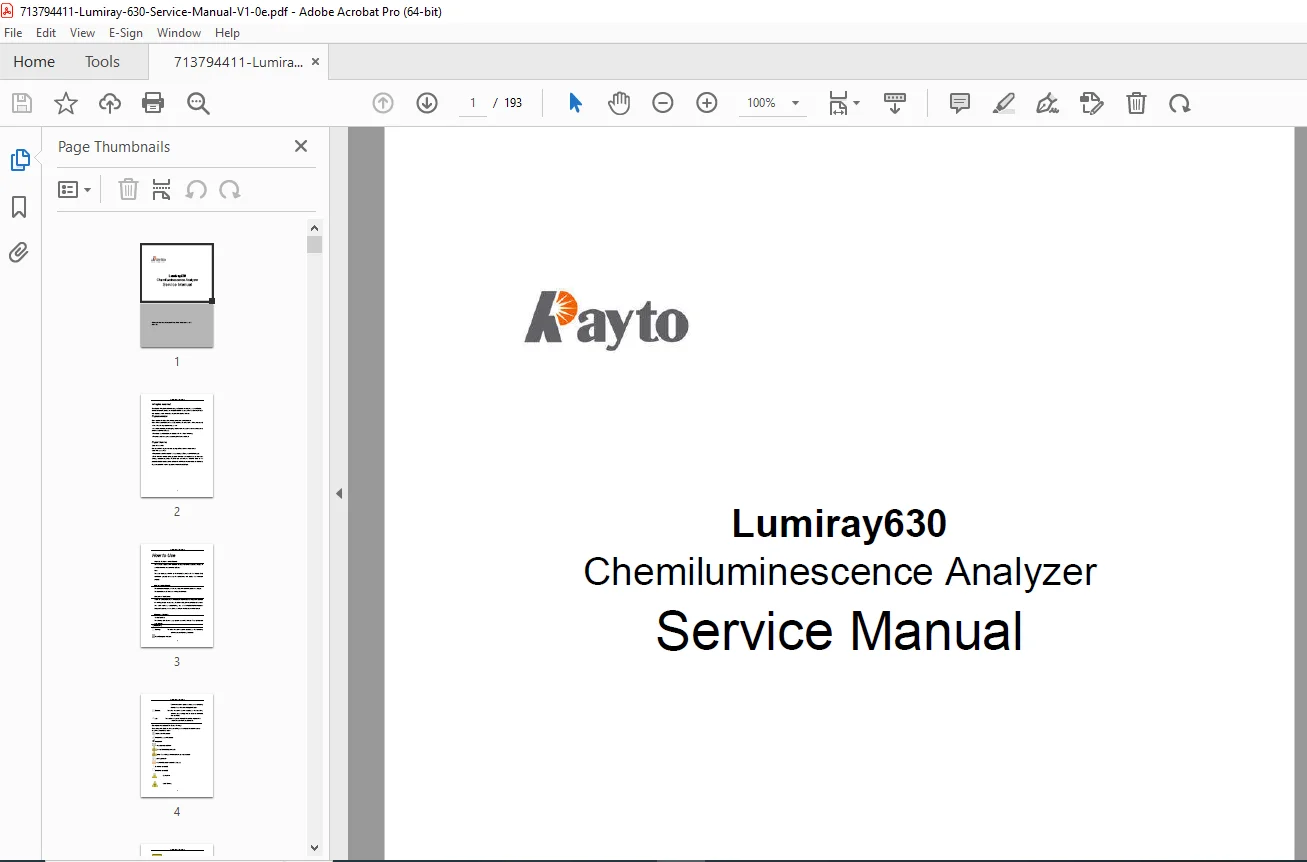
Task: Bookmark this file with the star icon
Action: click(66, 103)
